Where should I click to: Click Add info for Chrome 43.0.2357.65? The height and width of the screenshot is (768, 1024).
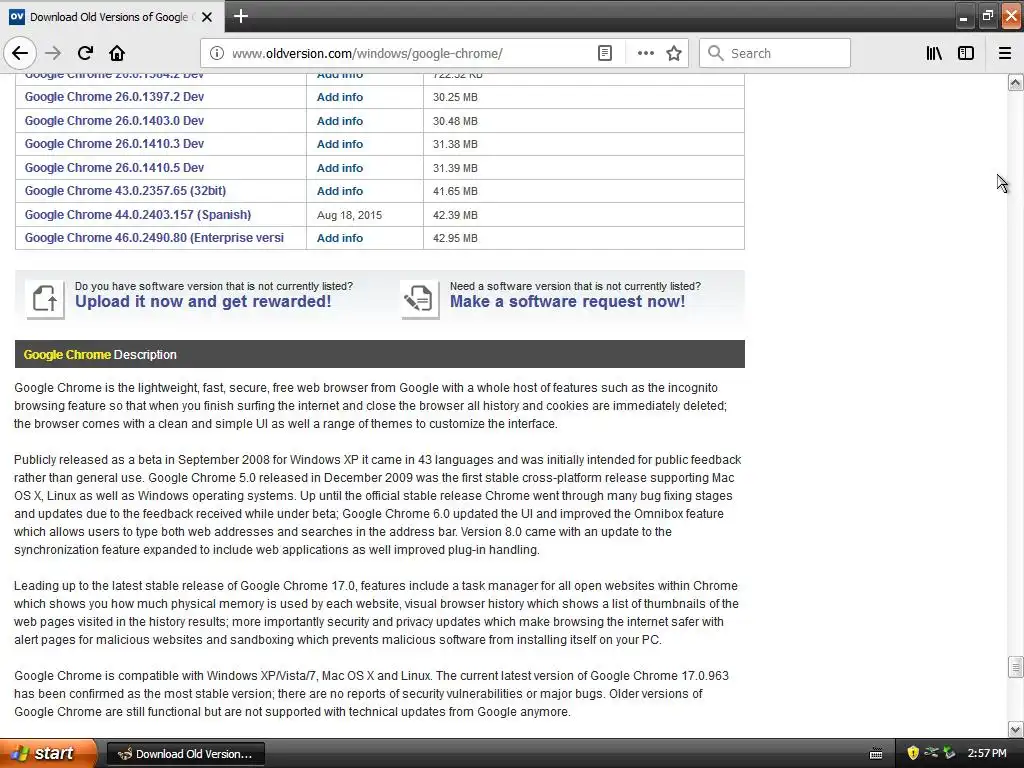[x=340, y=191]
